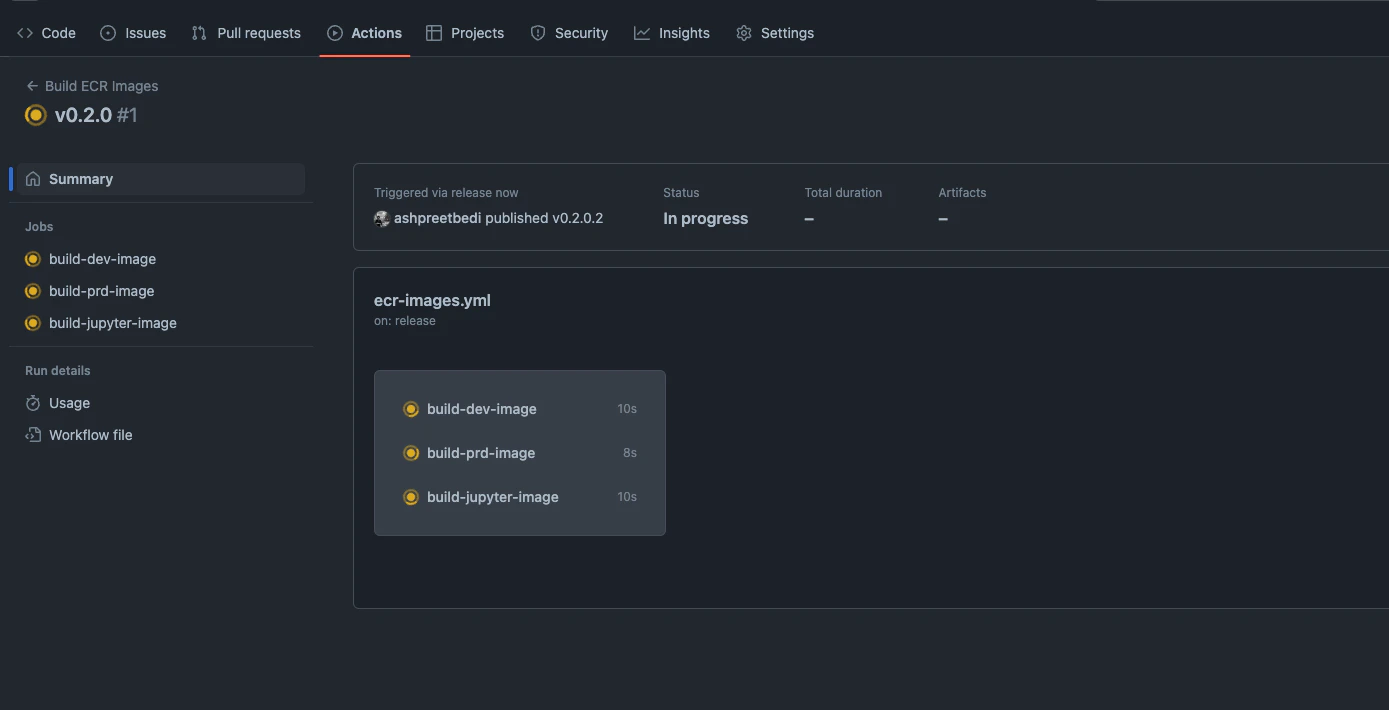
Task: Click the Usage stopwatch icon
Action: 33,402
